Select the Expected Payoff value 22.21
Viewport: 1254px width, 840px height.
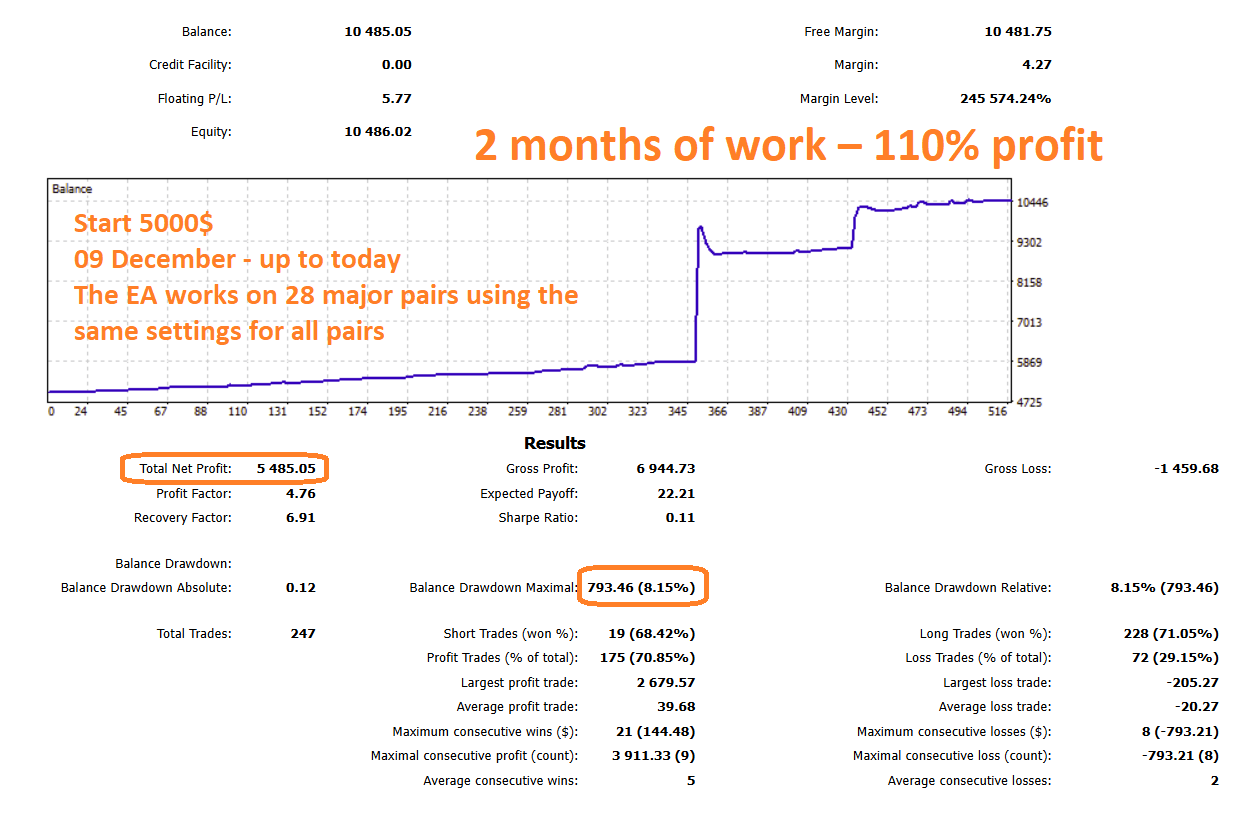tap(676, 494)
